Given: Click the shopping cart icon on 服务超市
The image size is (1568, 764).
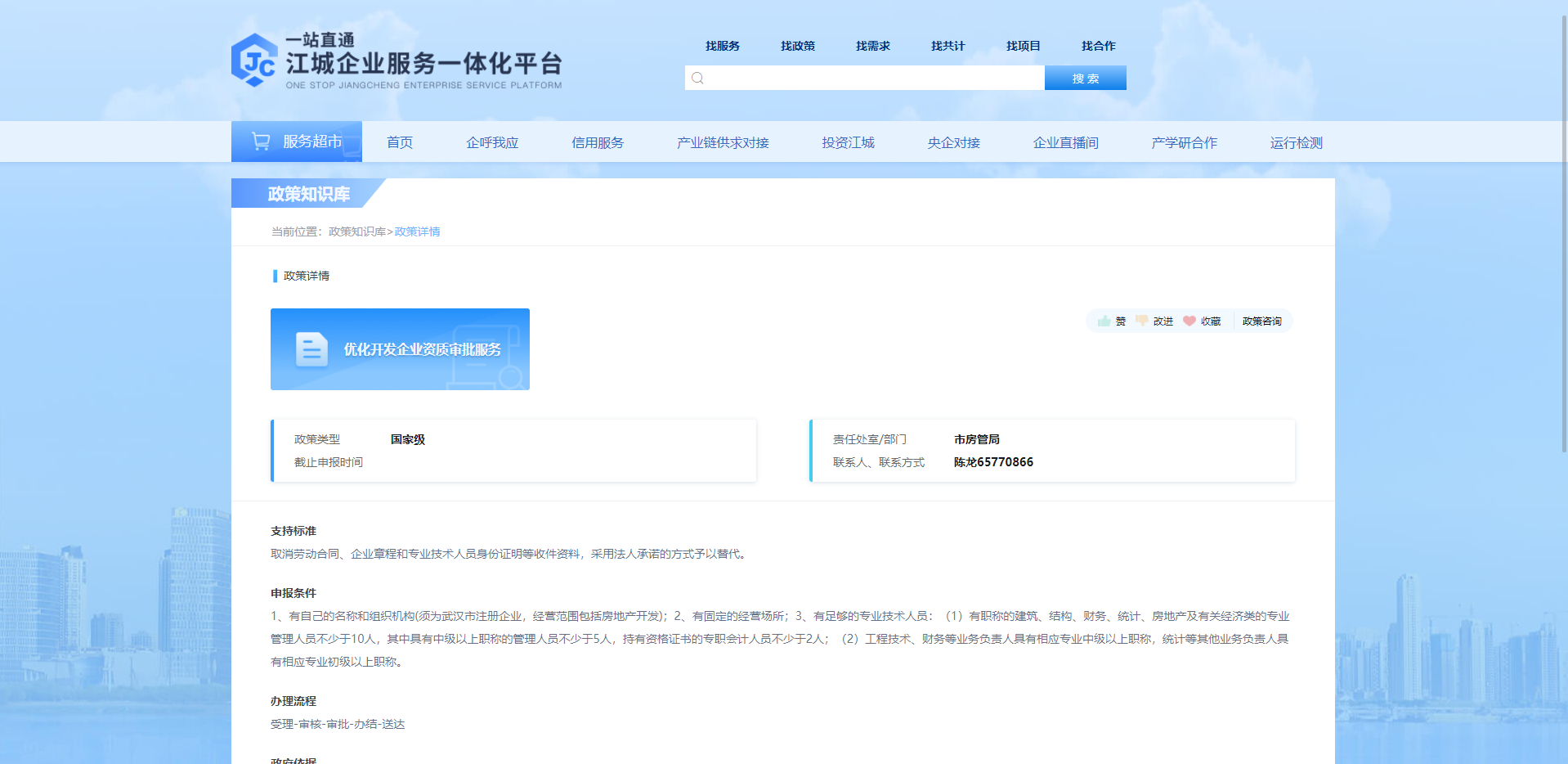Looking at the screenshot, I should (260, 141).
